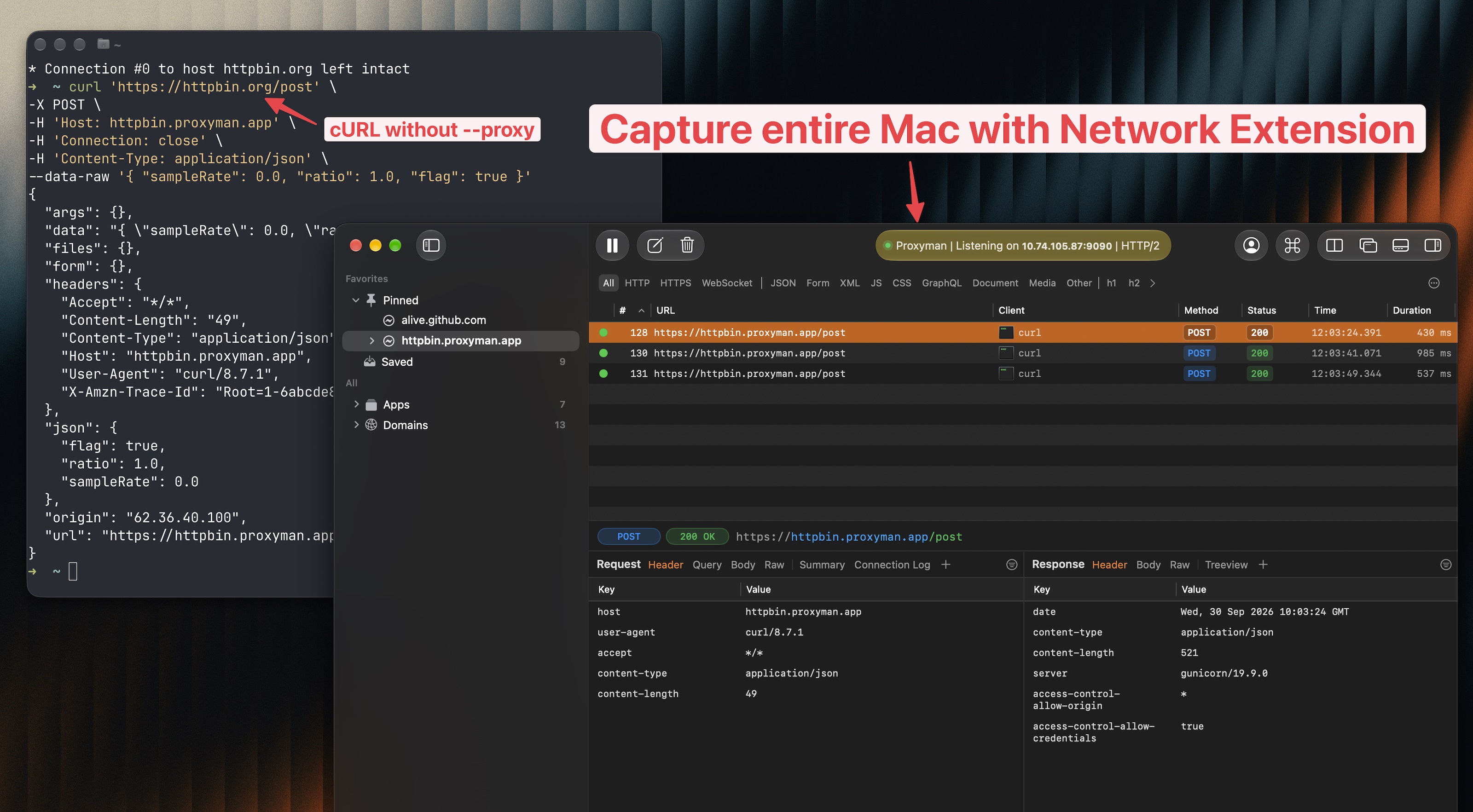Toggle the Proxyman sidebar icon
The image size is (1473, 812).
pos(430,246)
